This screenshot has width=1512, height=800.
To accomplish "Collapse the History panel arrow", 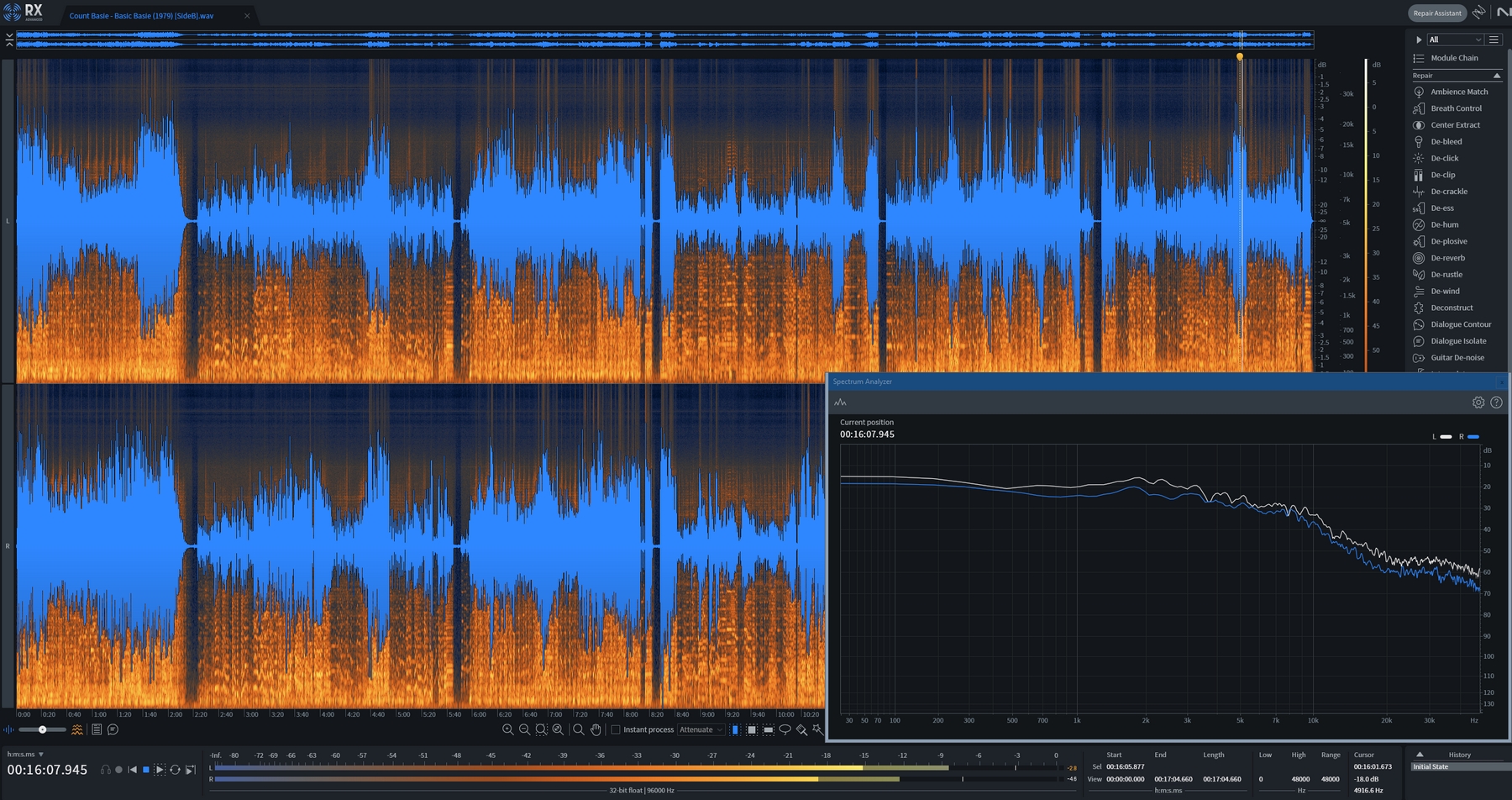I will pos(1420,755).
